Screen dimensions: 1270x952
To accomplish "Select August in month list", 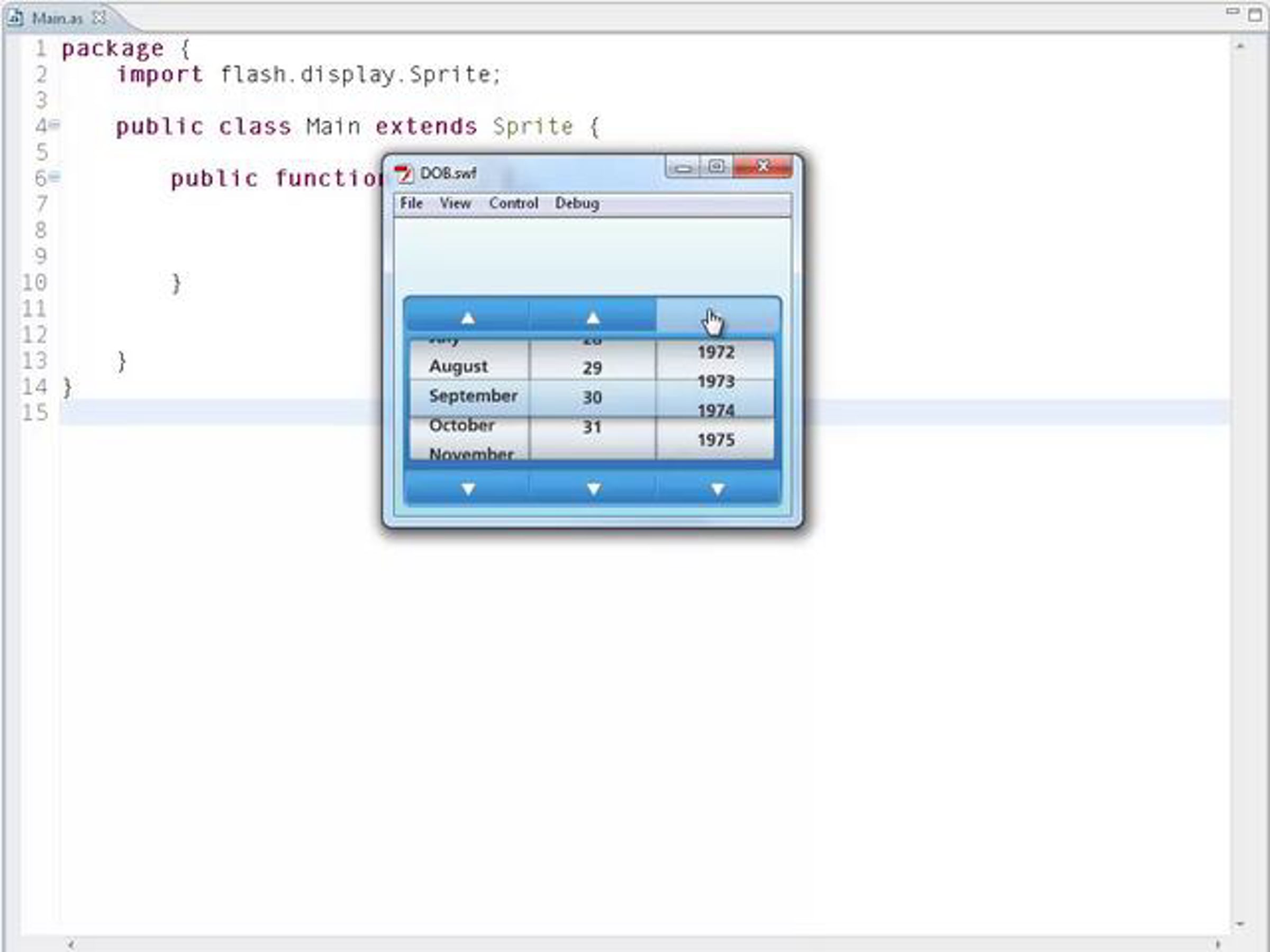I will (458, 366).
